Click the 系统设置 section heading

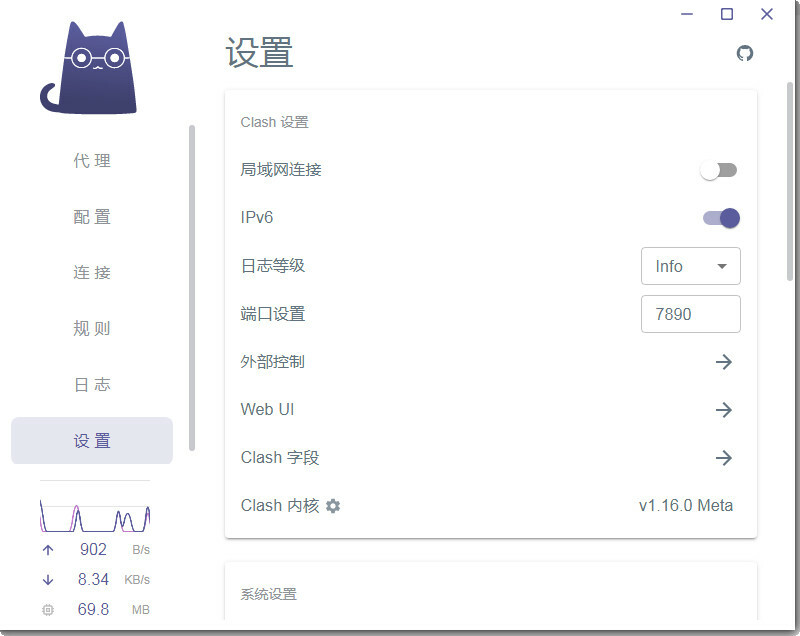268,594
